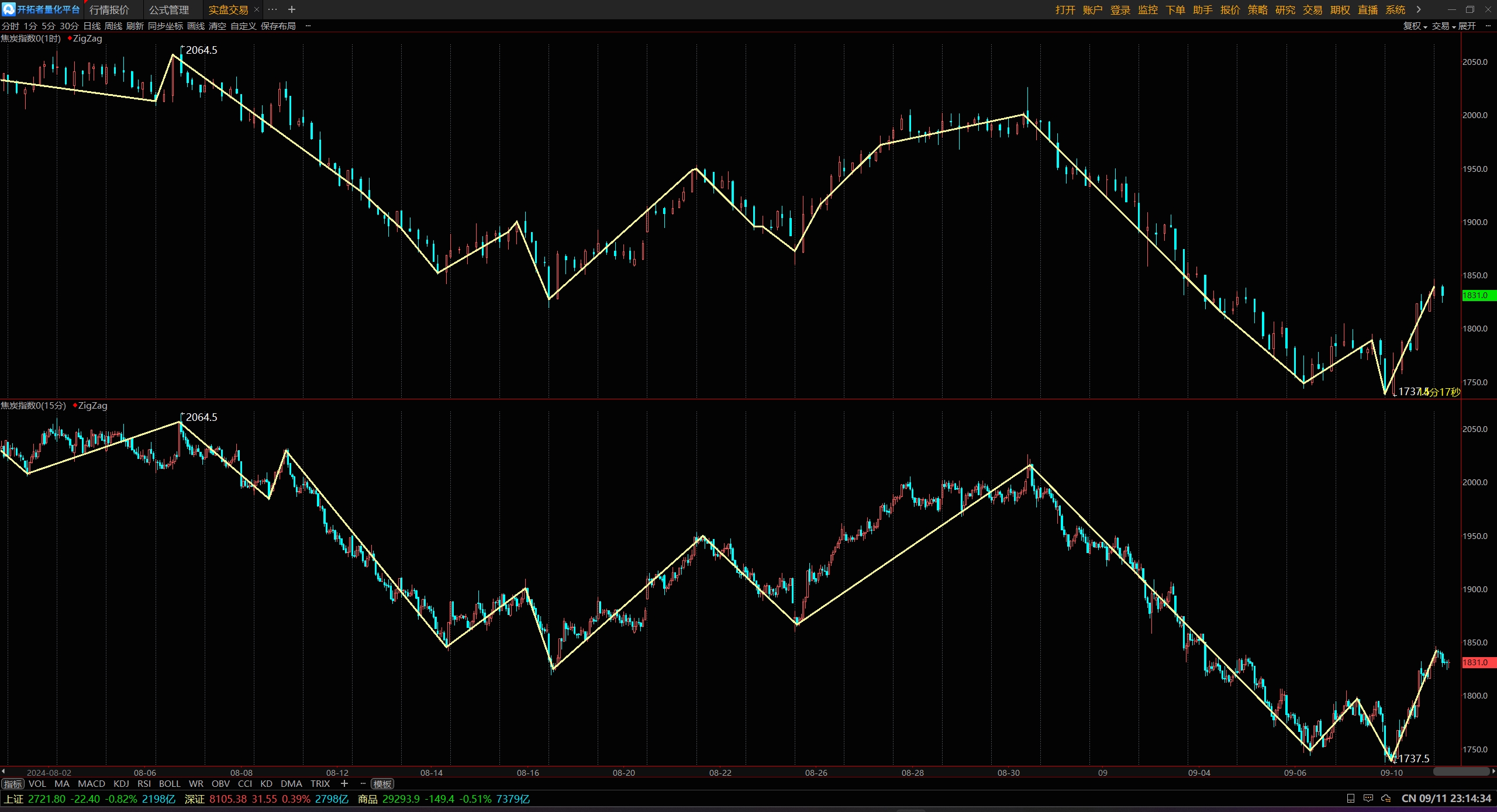Open the top menu bar 交易 menu
The width and height of the screenshot is (1497, 812).
(x=1313, y=10)
